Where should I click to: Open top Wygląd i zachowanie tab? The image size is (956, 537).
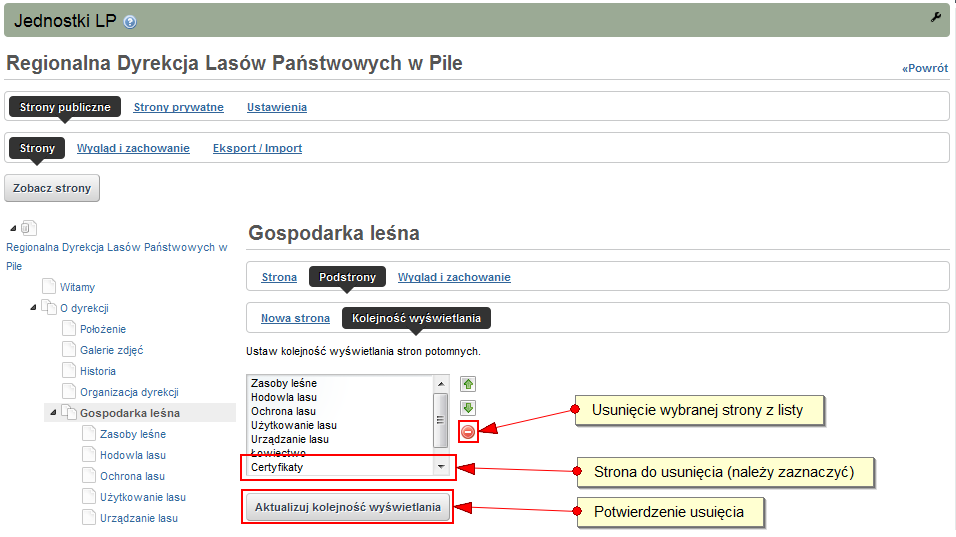(x=133, y=148)
